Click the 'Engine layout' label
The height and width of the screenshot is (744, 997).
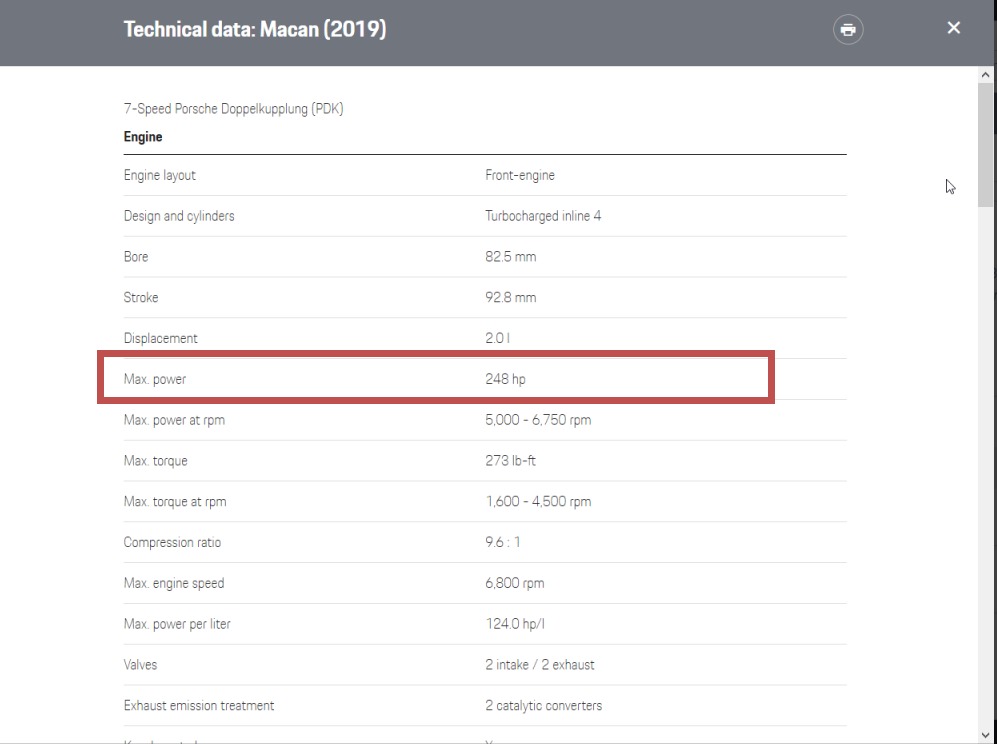pyautogui.click(x=160, y=176)
